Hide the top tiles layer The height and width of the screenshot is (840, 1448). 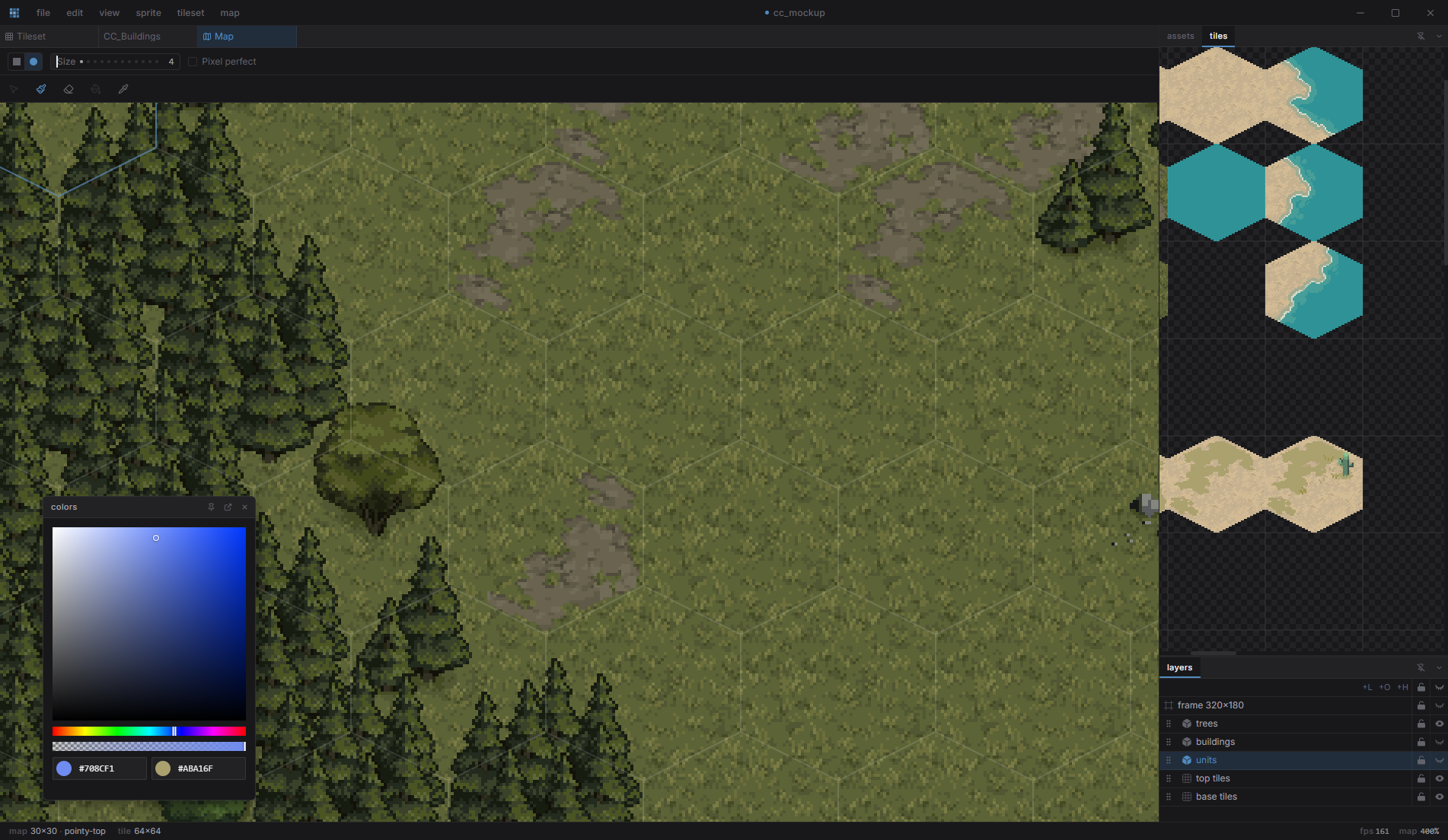click(1439, 778)
